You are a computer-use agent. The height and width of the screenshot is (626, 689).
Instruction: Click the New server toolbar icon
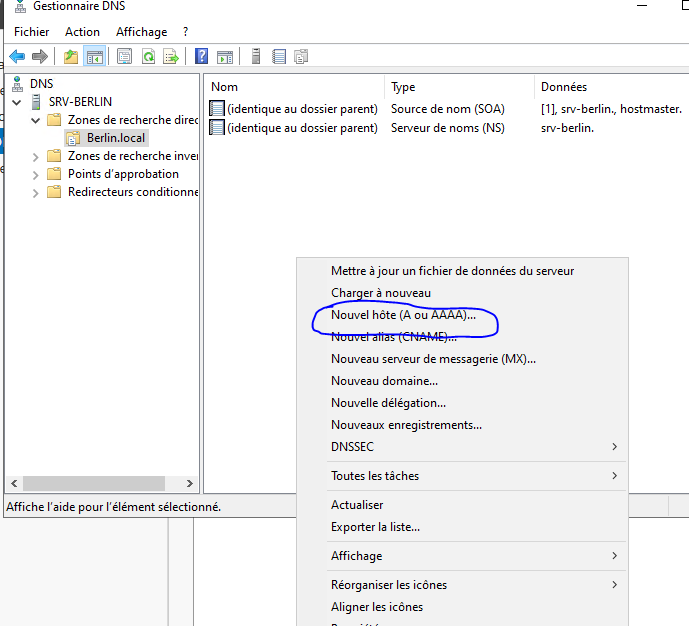257,56
